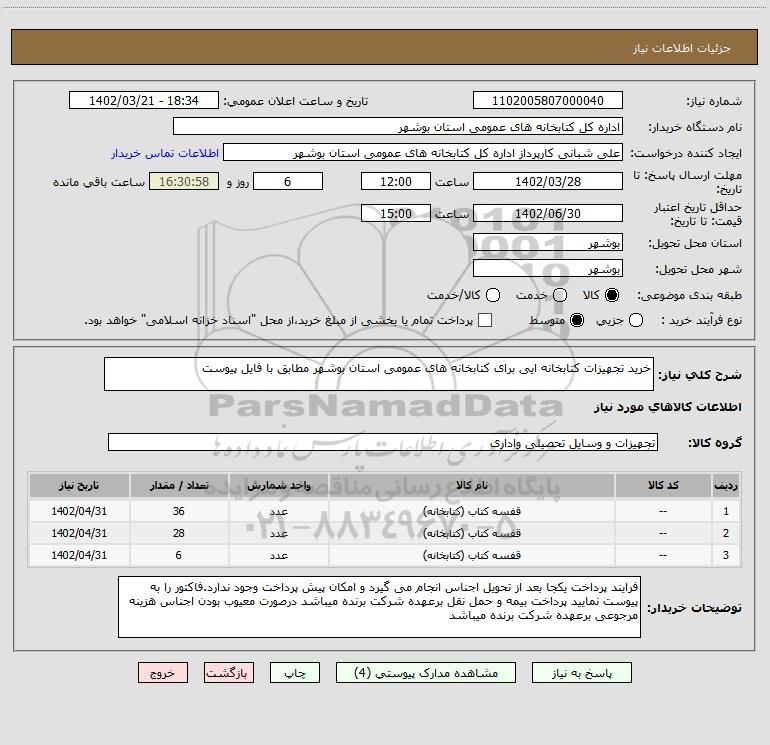Screen dimensions: 770x745
Task: Click the buyer organization name field
Action: click(398, 127)
